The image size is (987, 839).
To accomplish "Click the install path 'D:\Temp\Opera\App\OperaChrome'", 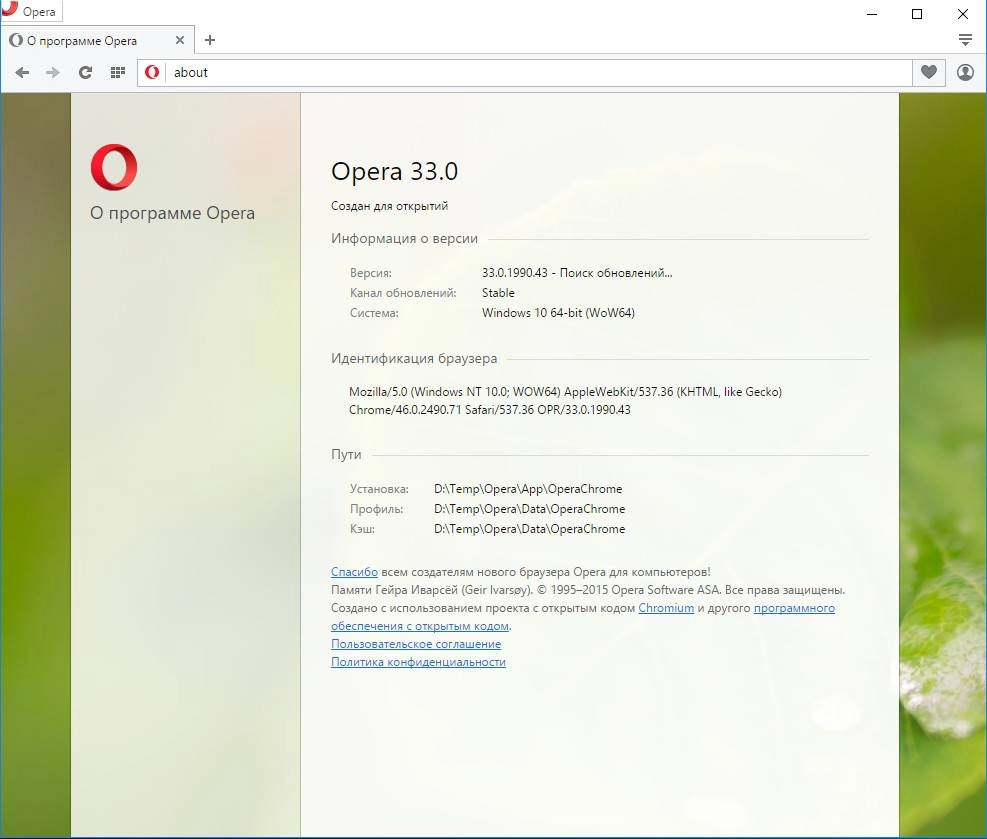I will click(x=528, y=489).
